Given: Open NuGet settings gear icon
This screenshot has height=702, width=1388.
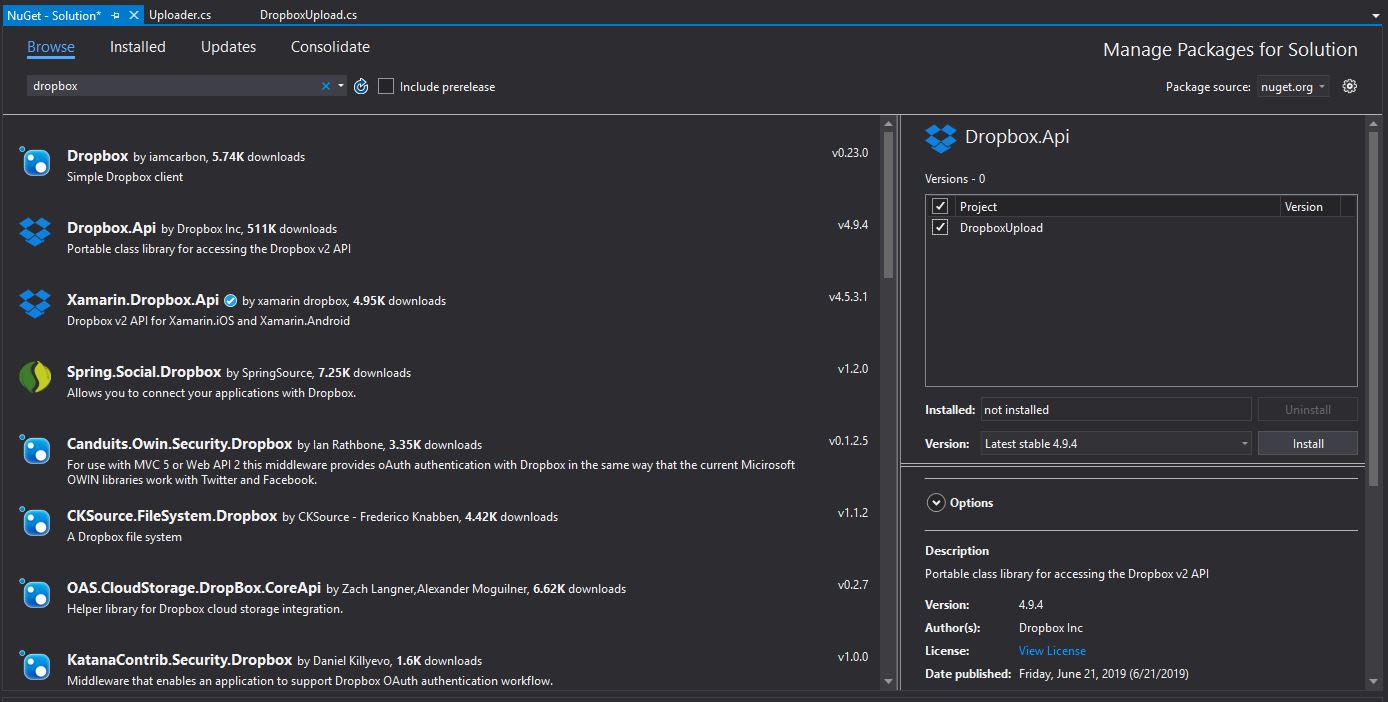Looking at the screenshot, I should (1349, 86).
